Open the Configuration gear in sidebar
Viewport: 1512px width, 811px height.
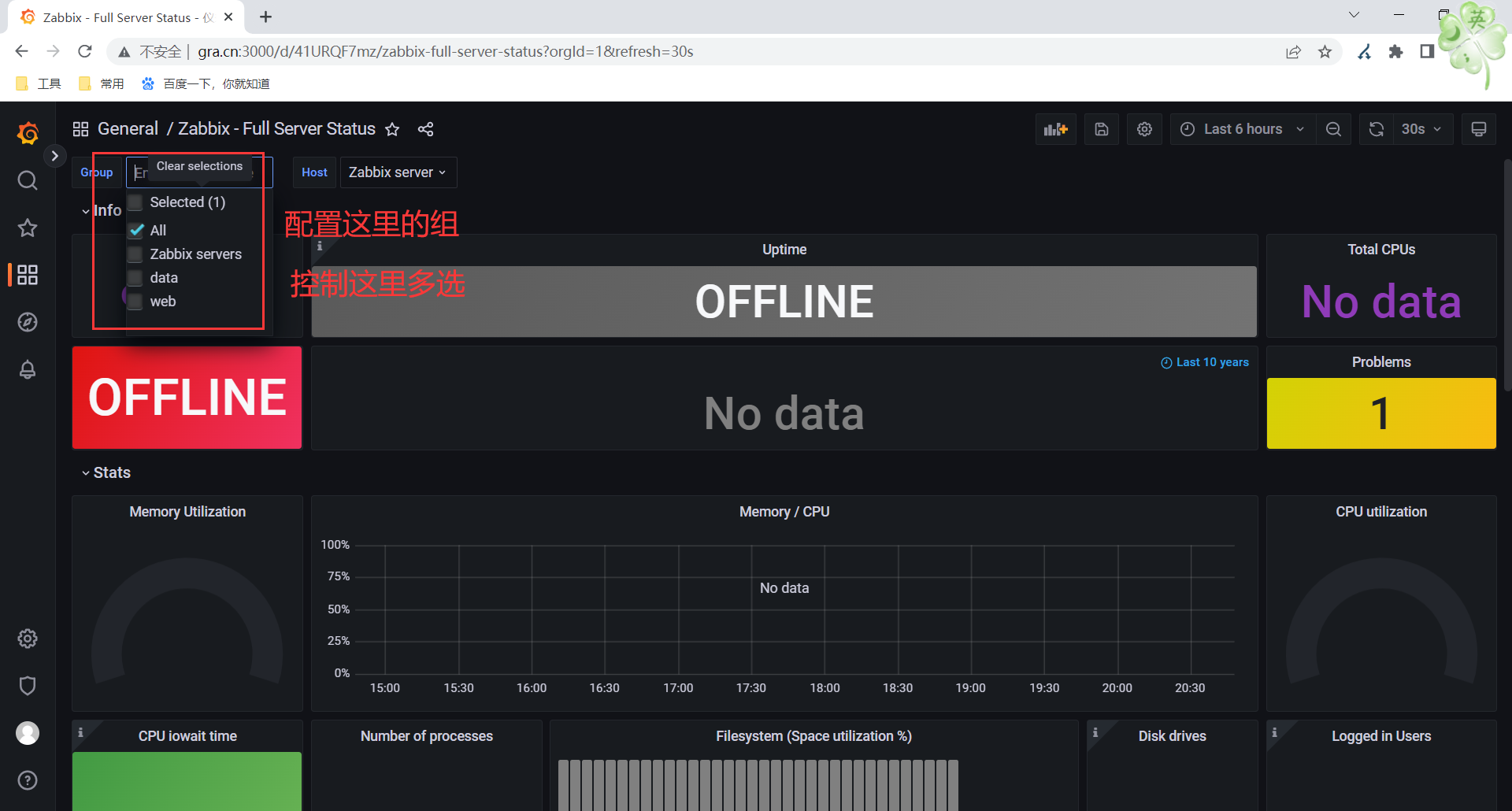(x=28, y=639)
